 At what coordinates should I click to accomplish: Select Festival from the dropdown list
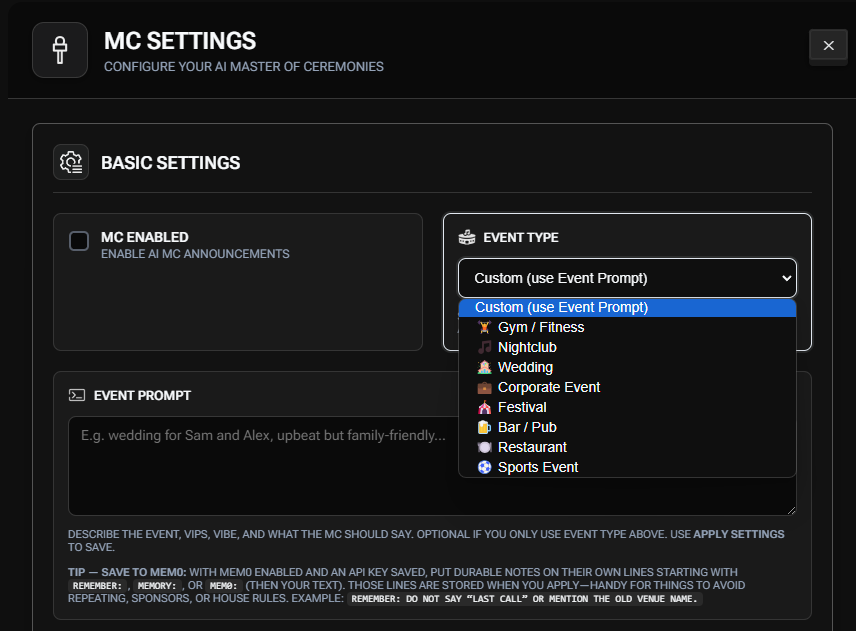tap(627, 407)
